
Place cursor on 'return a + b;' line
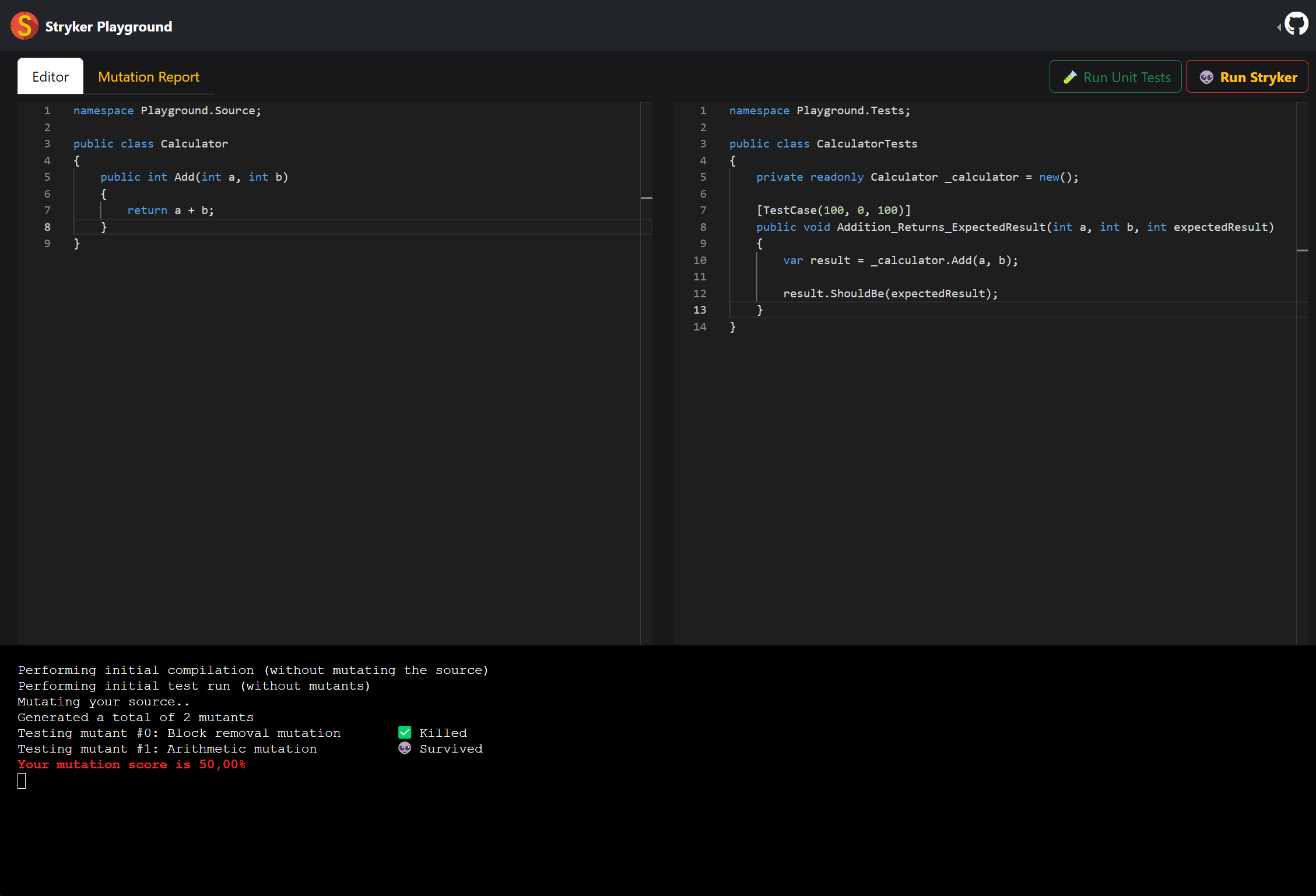tap(170, 210)
